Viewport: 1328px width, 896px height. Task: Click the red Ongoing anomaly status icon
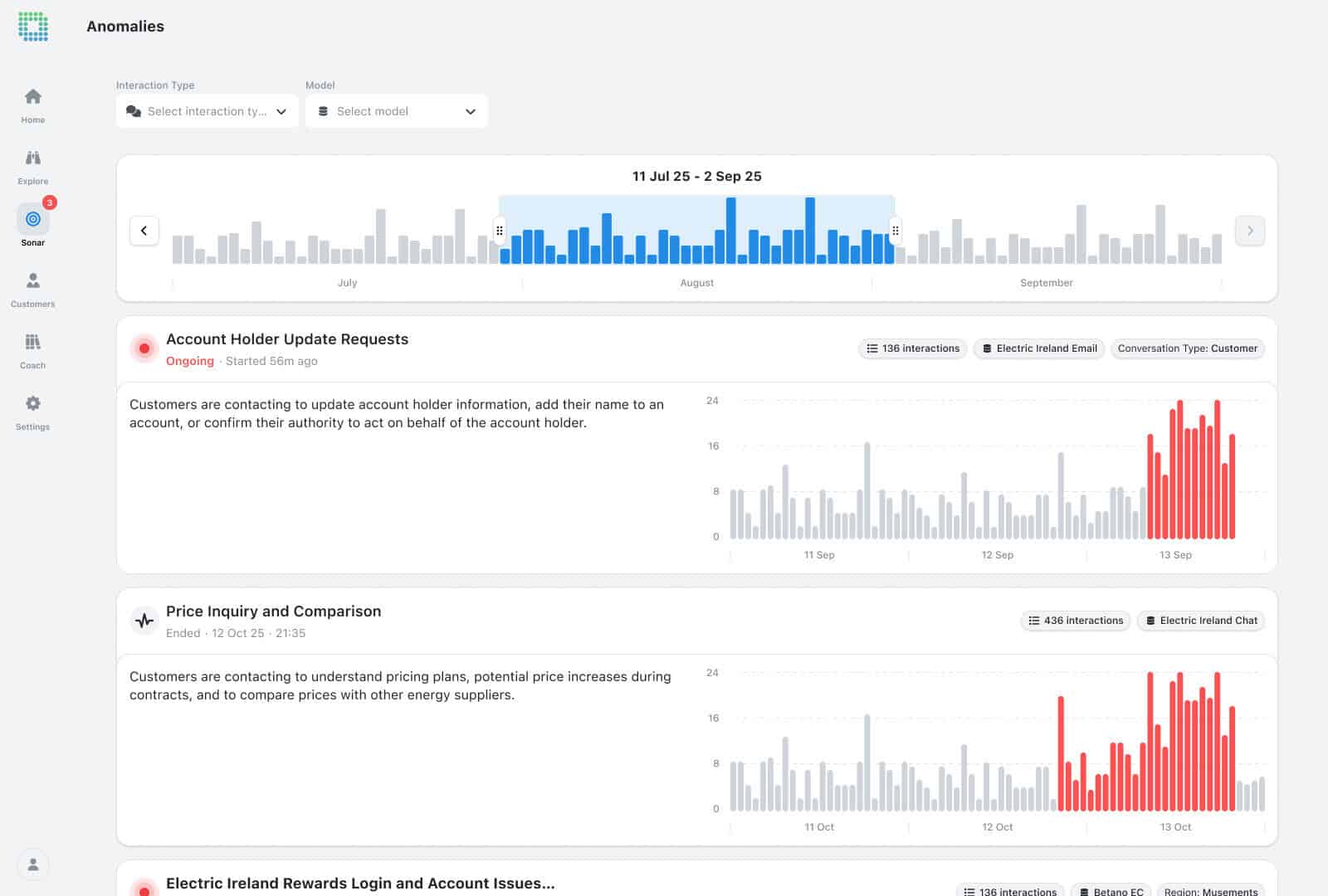tap(144, 348)
